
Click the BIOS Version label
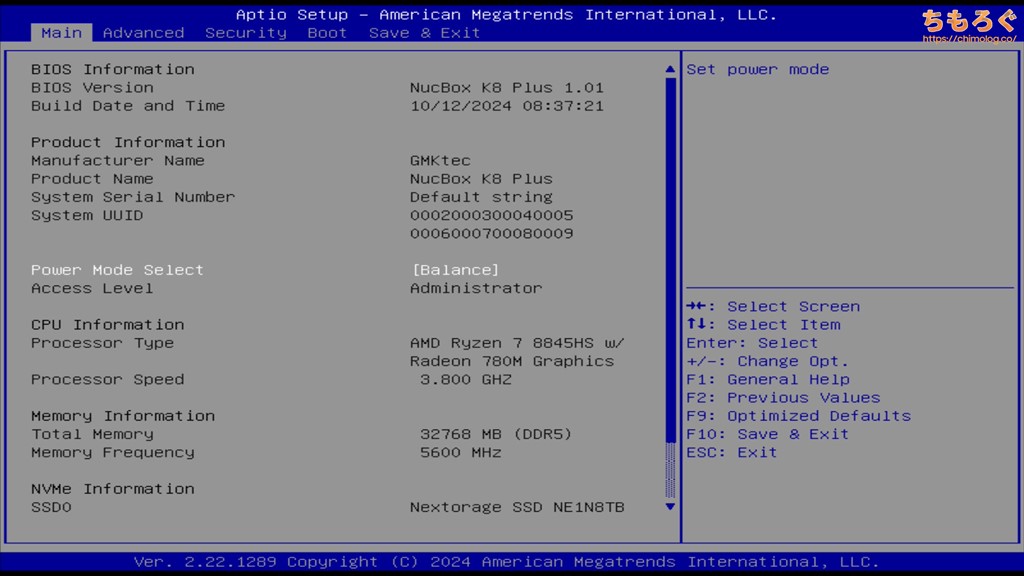tap(92, 88)
